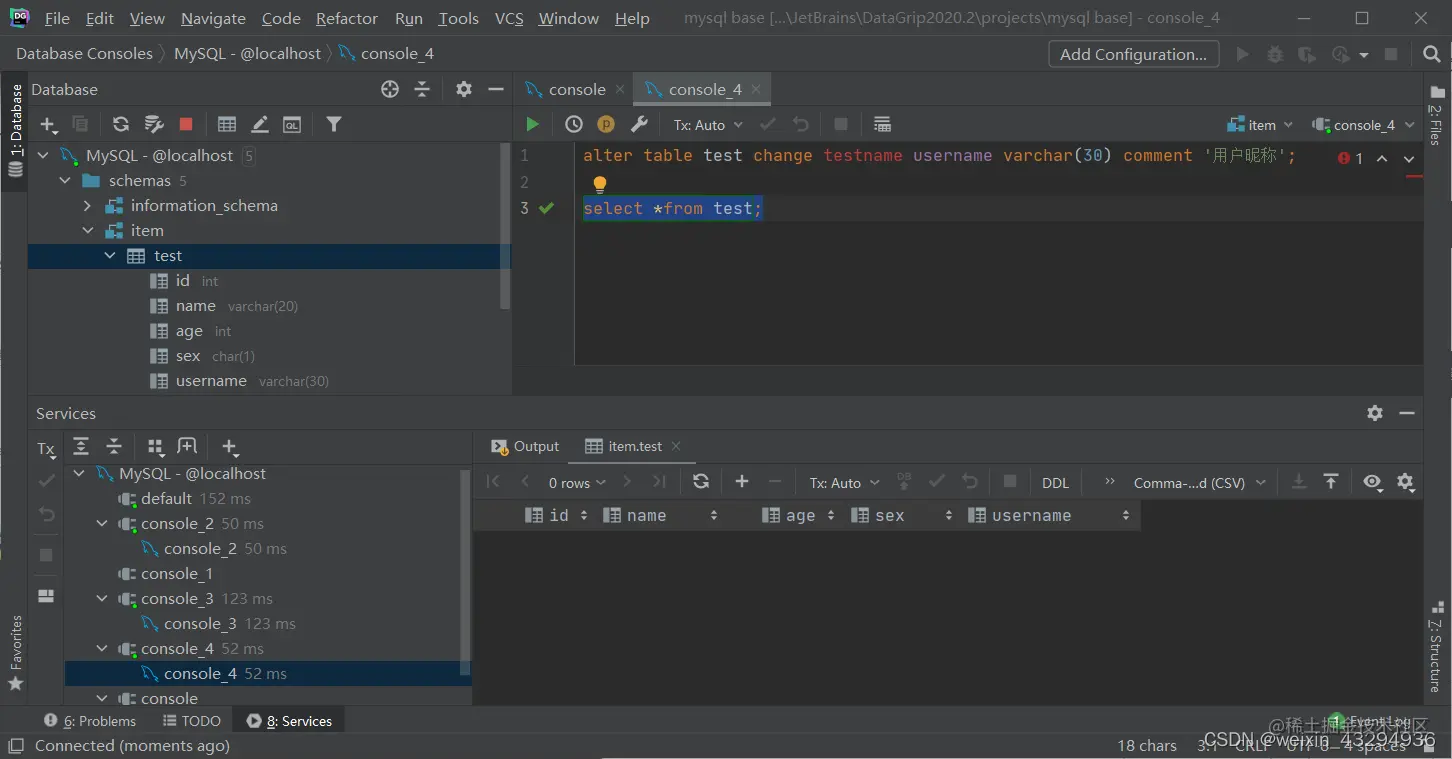
Task: Collapse console_3 group in Services tree
Action: [x=102, y=599]
